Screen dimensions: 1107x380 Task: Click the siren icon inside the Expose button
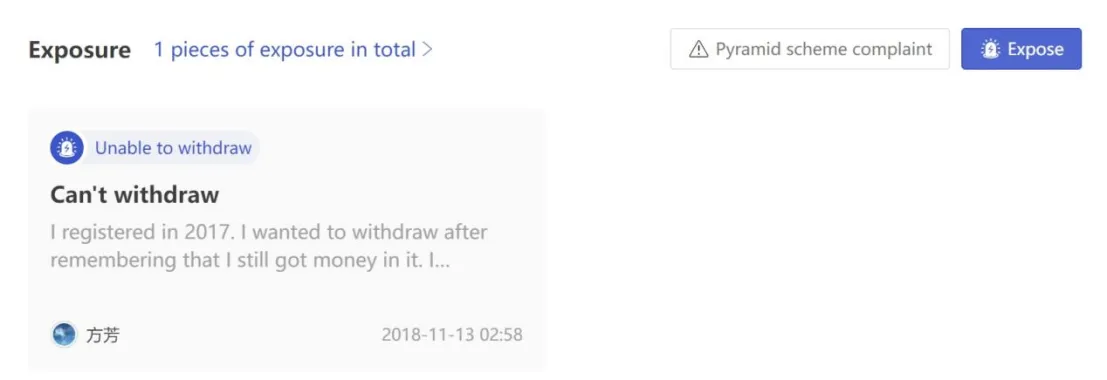pos(991,49)
